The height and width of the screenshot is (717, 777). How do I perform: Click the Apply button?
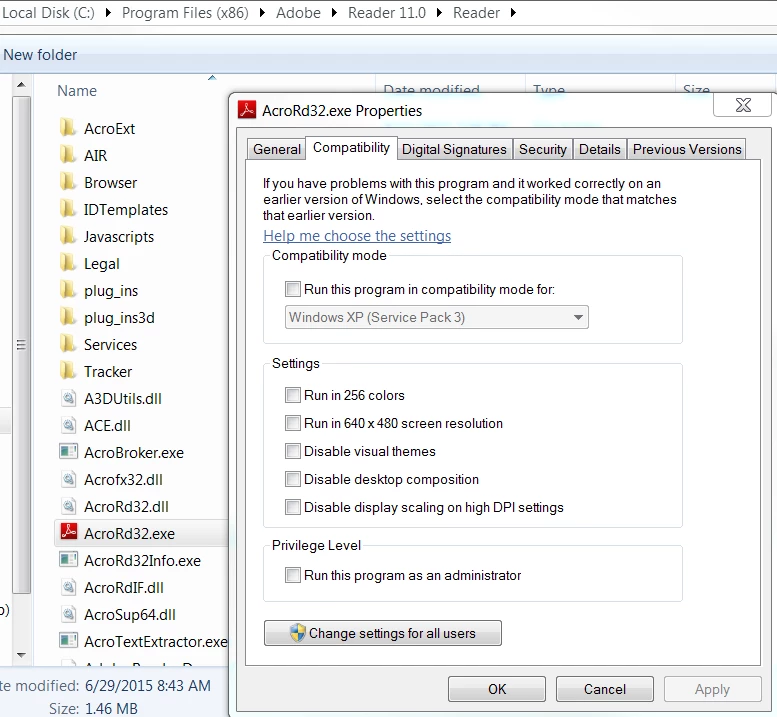pyautogui.click(x=713, y=689)
